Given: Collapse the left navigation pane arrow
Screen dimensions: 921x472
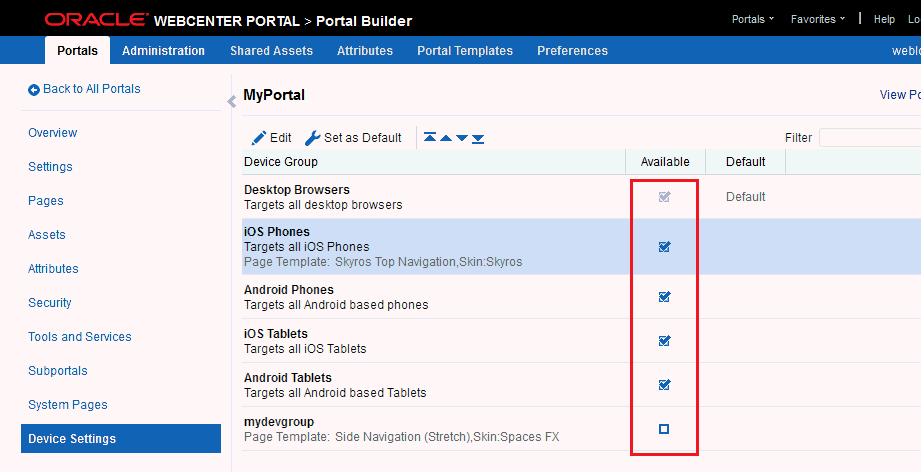Looking at the screenshot, I should [231, 102].
